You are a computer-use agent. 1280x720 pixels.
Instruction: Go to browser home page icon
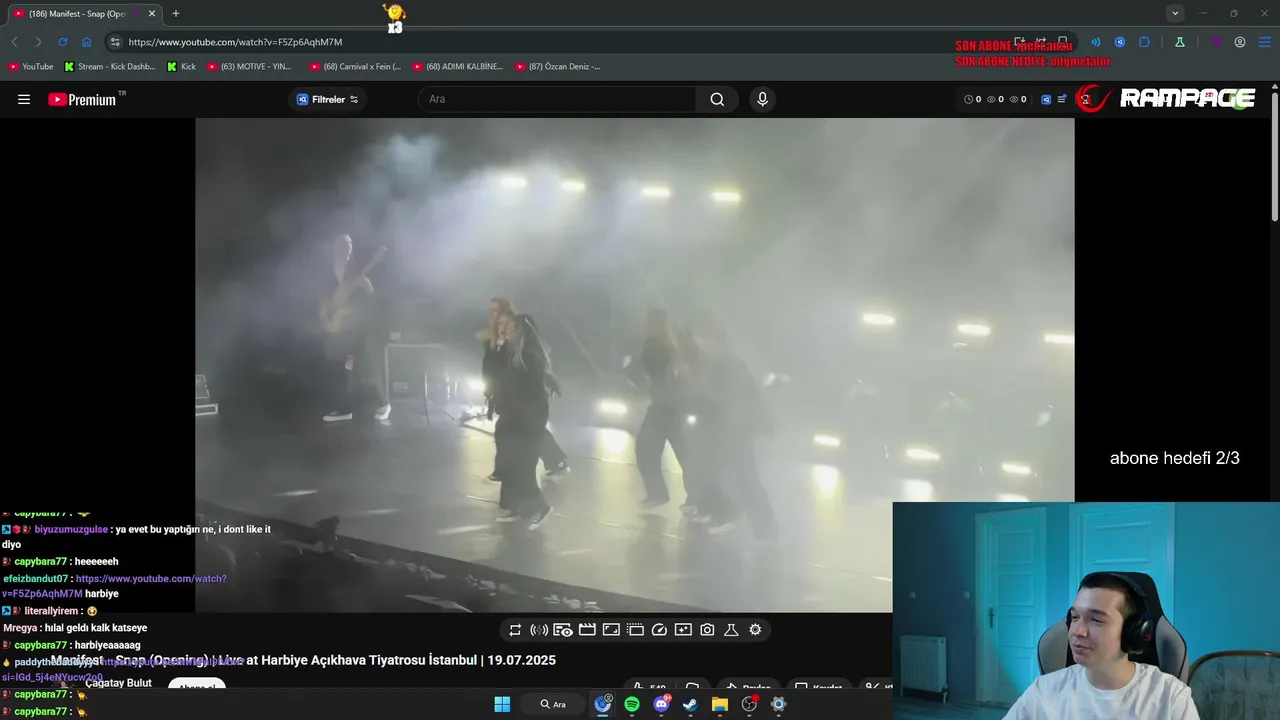pos(86,42)
